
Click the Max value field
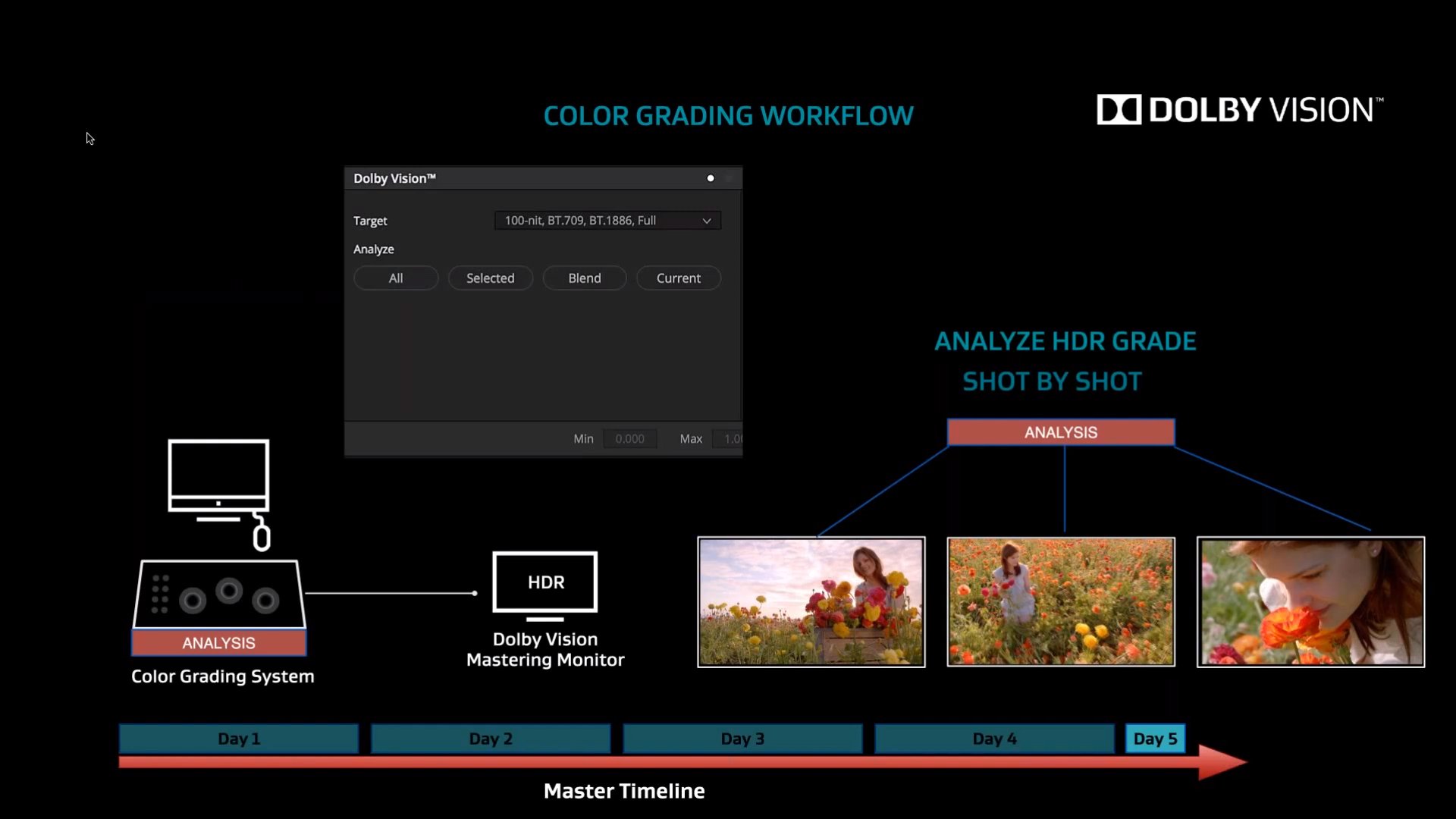[728, 439]
